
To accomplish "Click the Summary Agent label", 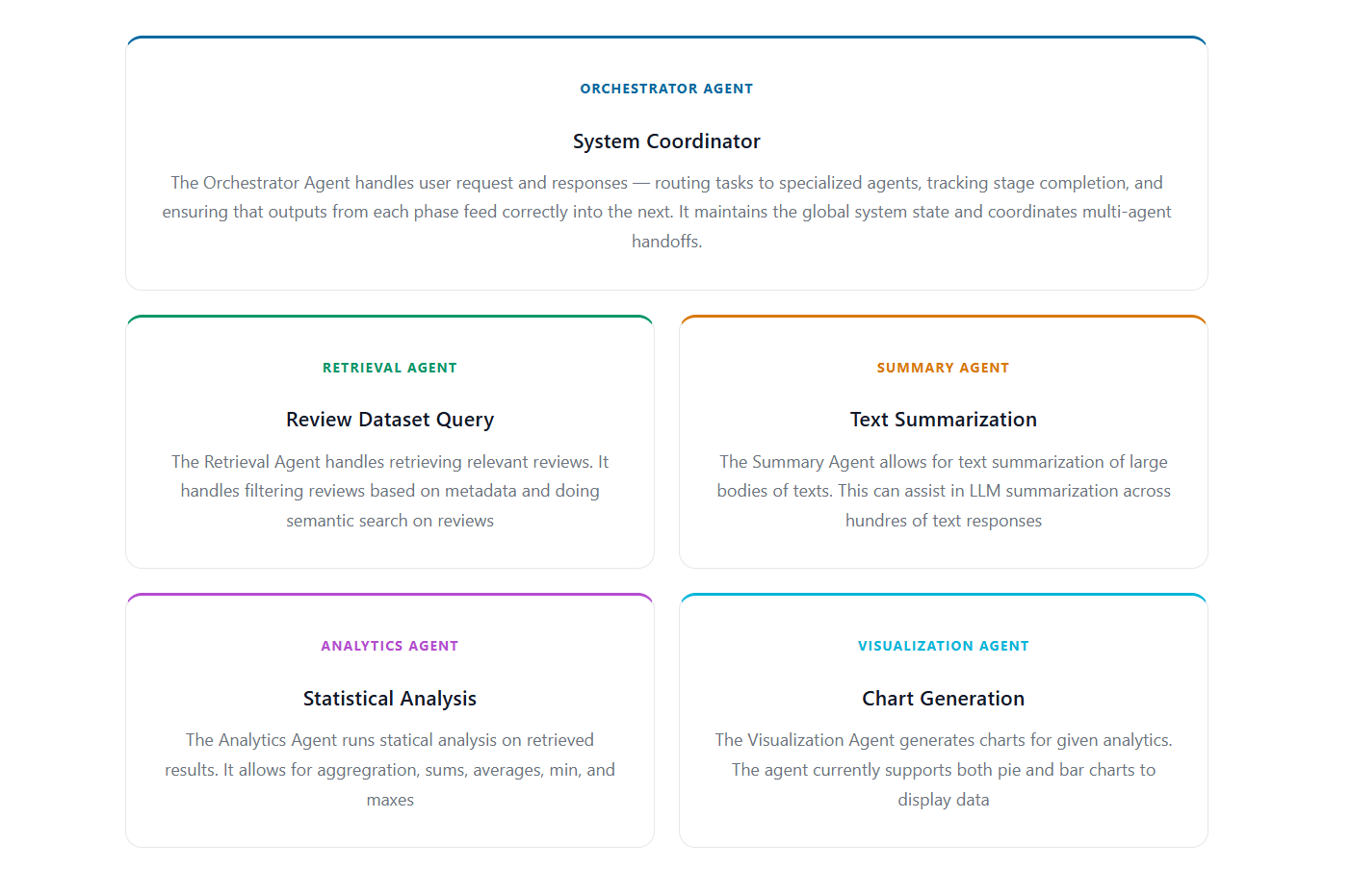I will tap(944, 368).
